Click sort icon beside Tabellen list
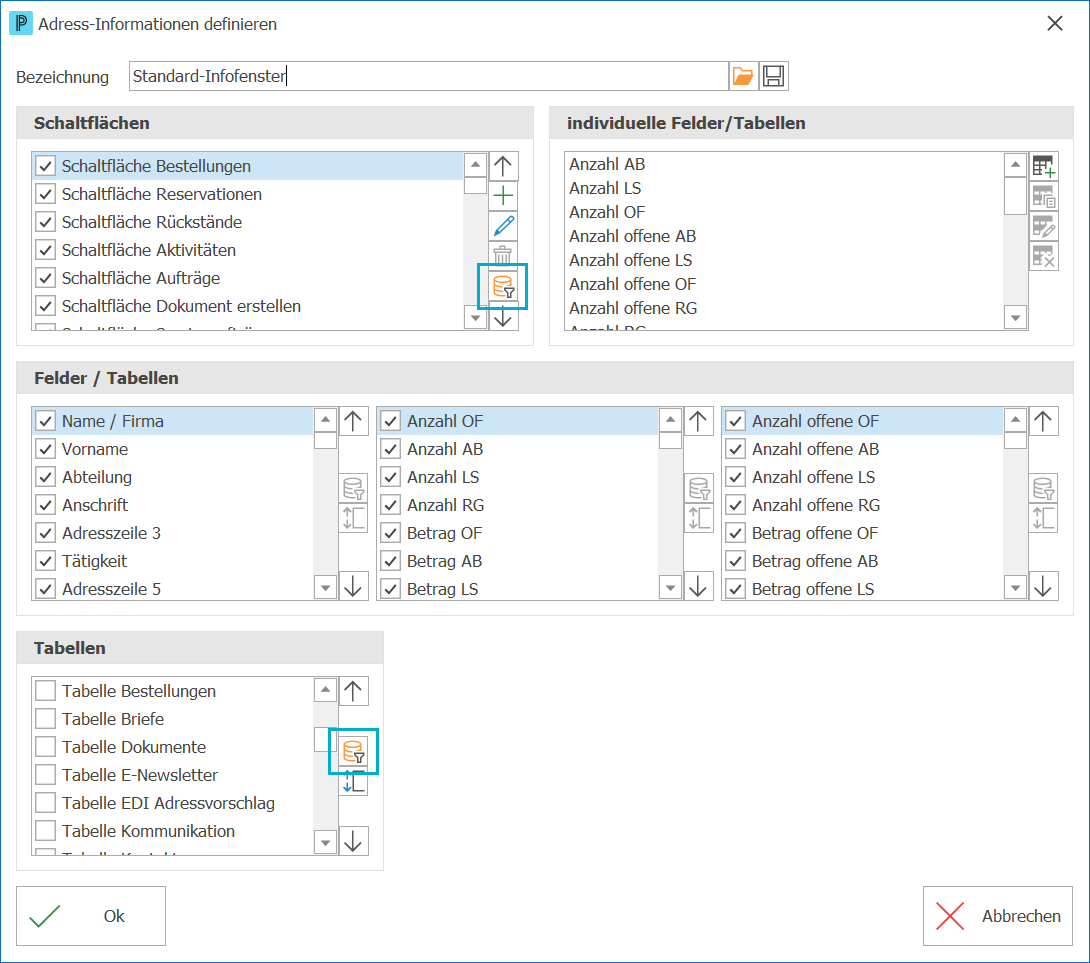Viewport: 1090px width, 963px height. [x=353, y=782]
